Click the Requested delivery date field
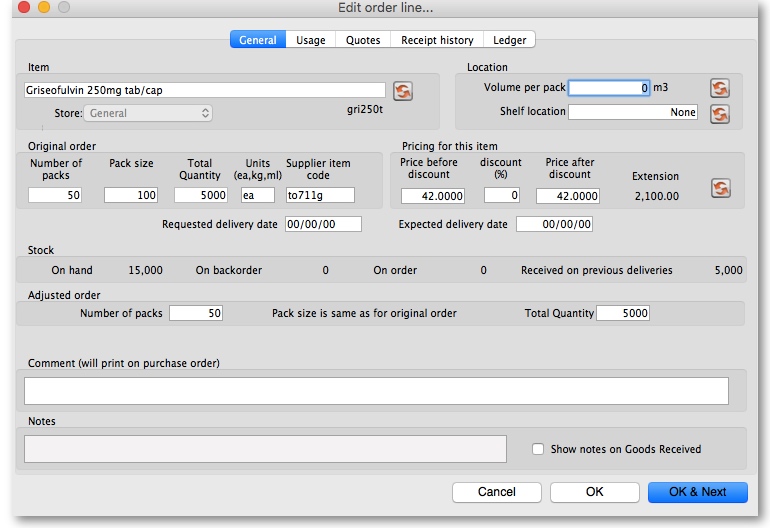 322,225
